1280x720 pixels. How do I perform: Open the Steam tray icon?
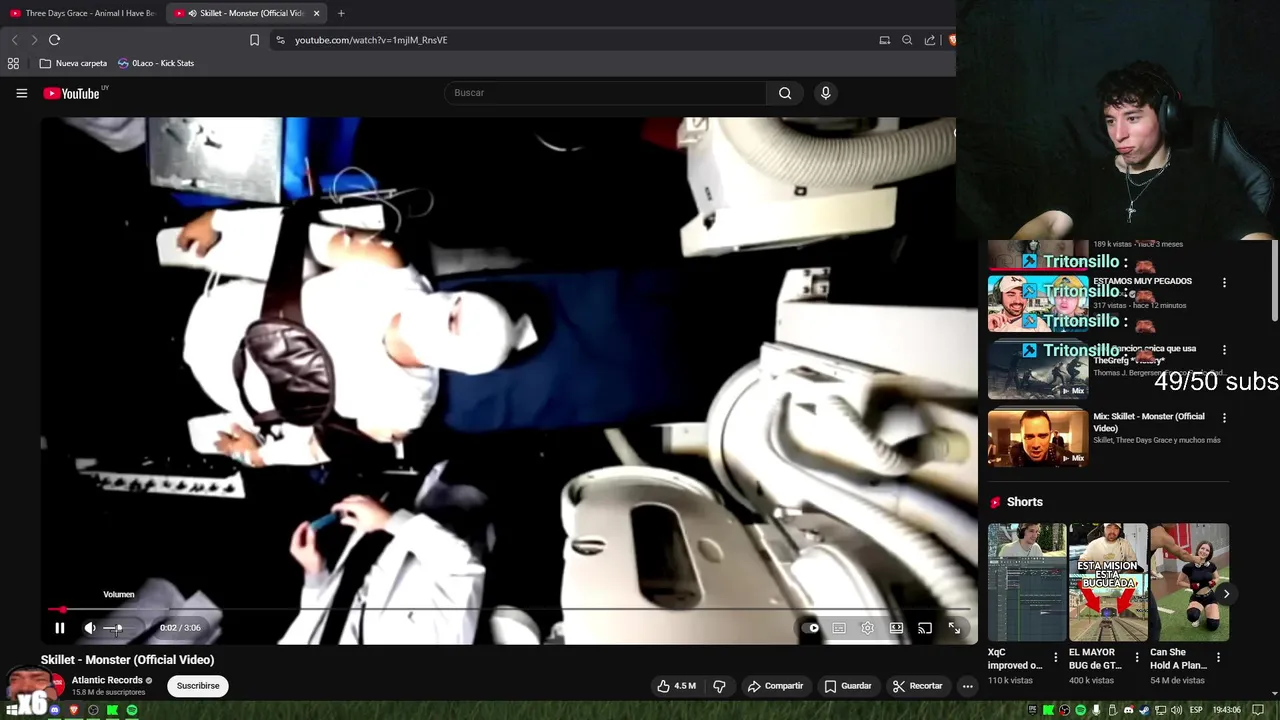click(x=1144, y=710)
